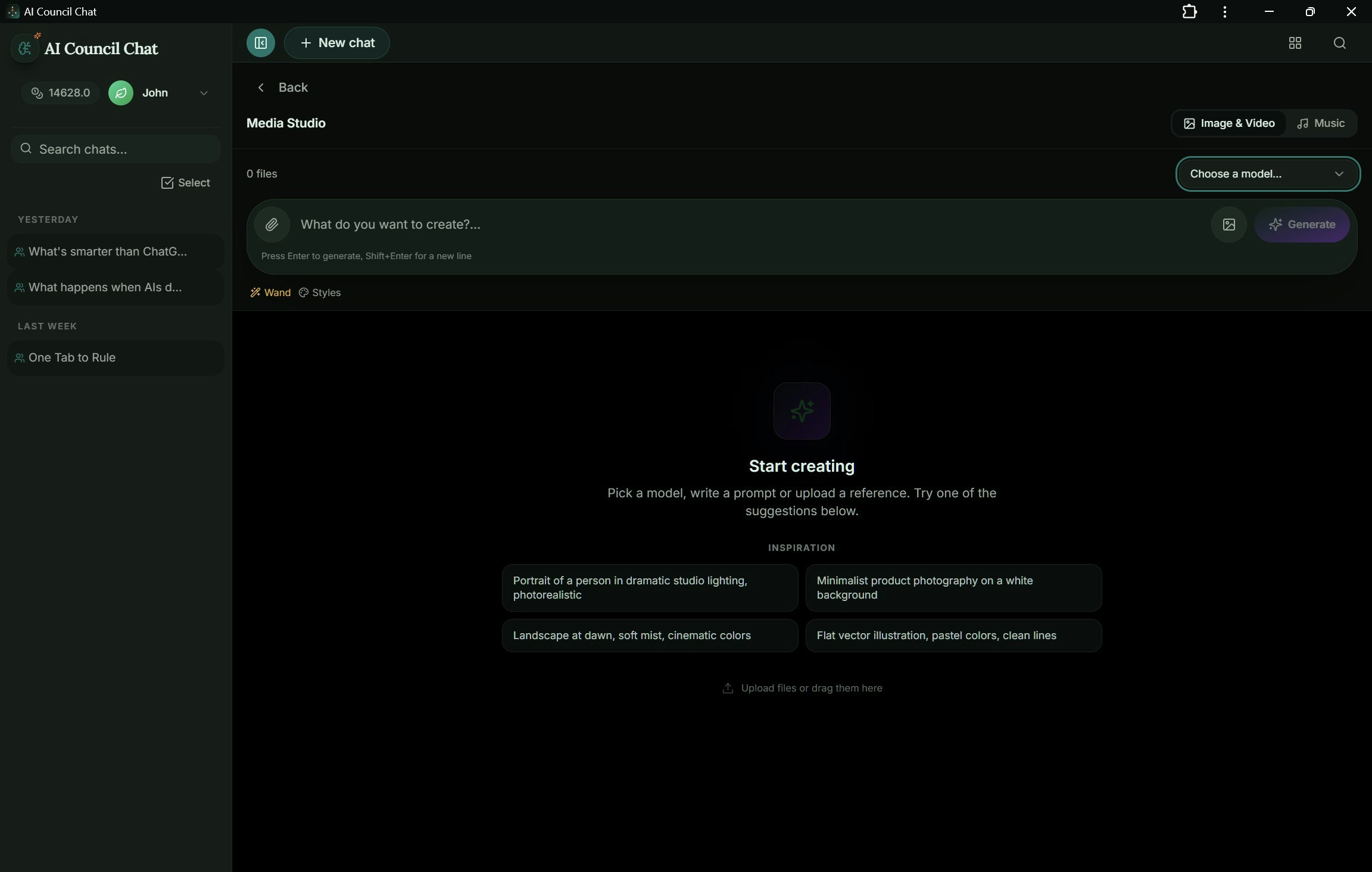Start a New chat
Viewport: 1372px width, 872px height.
337,43
